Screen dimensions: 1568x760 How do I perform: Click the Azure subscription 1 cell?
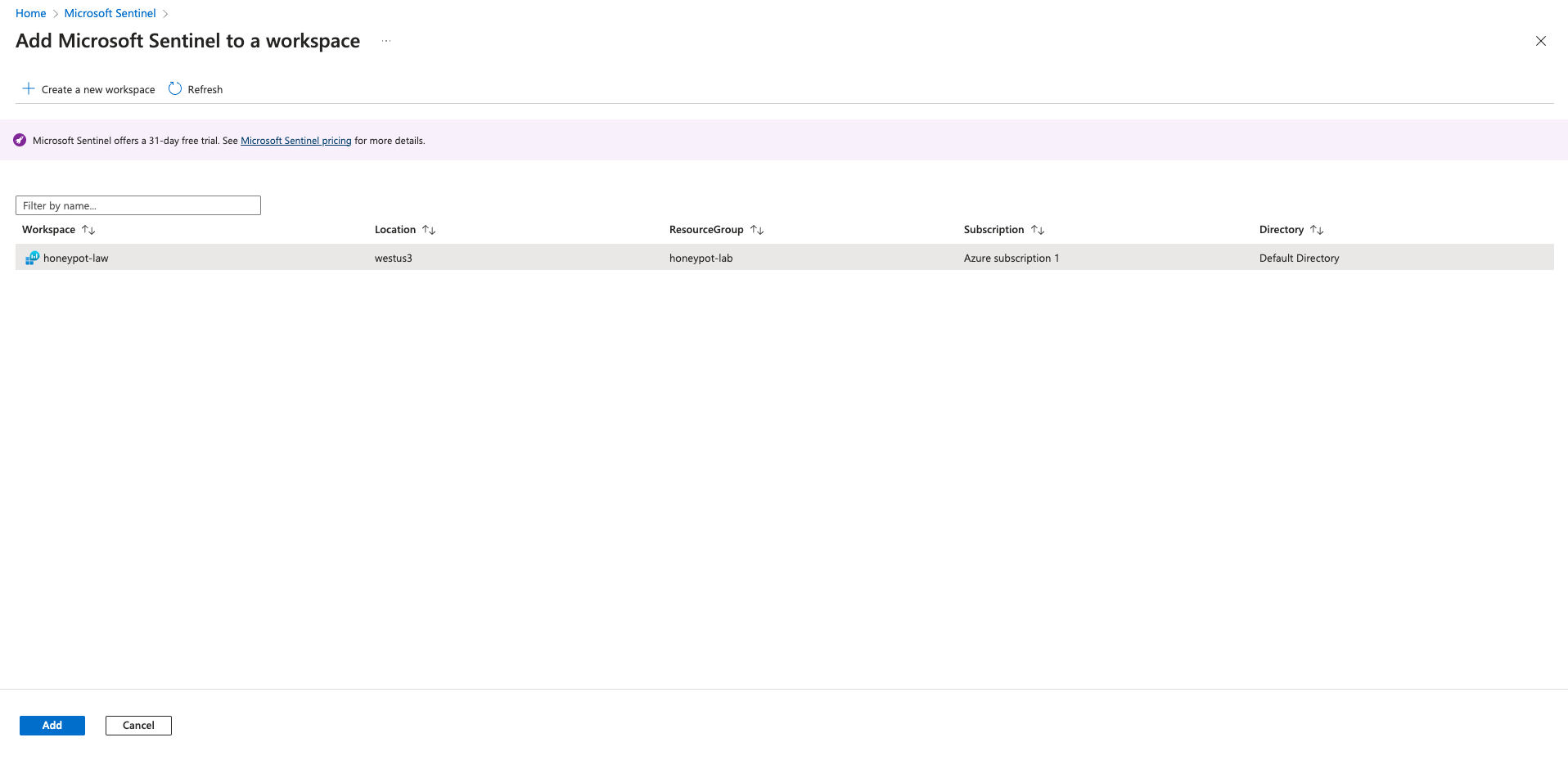1012,258
